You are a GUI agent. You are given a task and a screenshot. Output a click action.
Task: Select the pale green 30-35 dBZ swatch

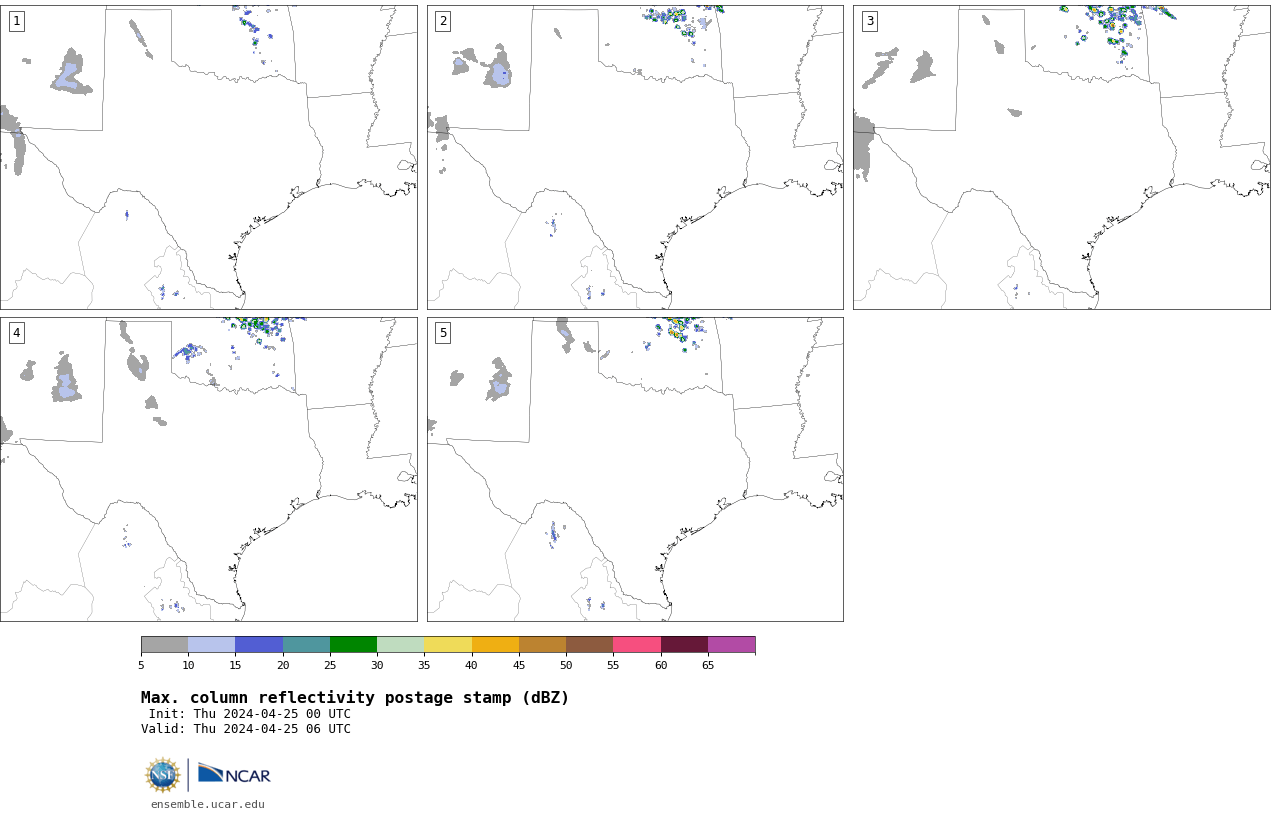point(400,644)
